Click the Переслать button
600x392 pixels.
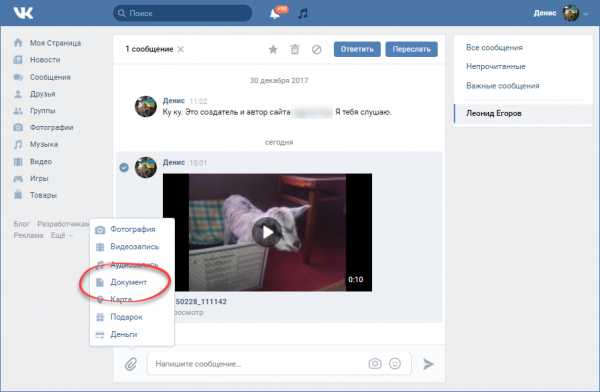tap(411, 49)
